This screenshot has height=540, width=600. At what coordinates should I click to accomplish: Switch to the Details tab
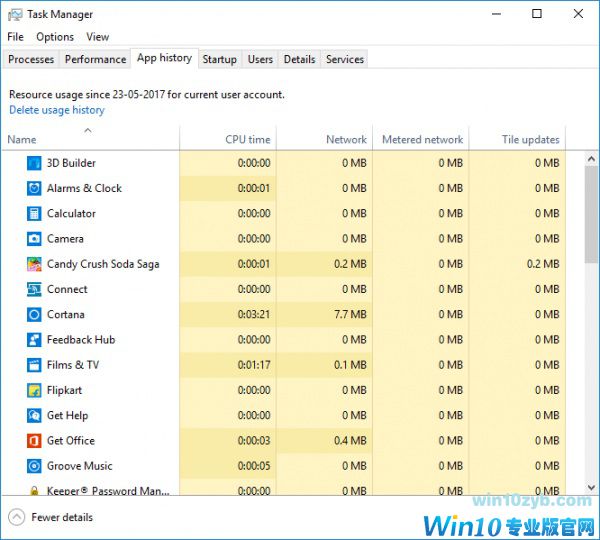pyautogui.click(x=300, y=59)
